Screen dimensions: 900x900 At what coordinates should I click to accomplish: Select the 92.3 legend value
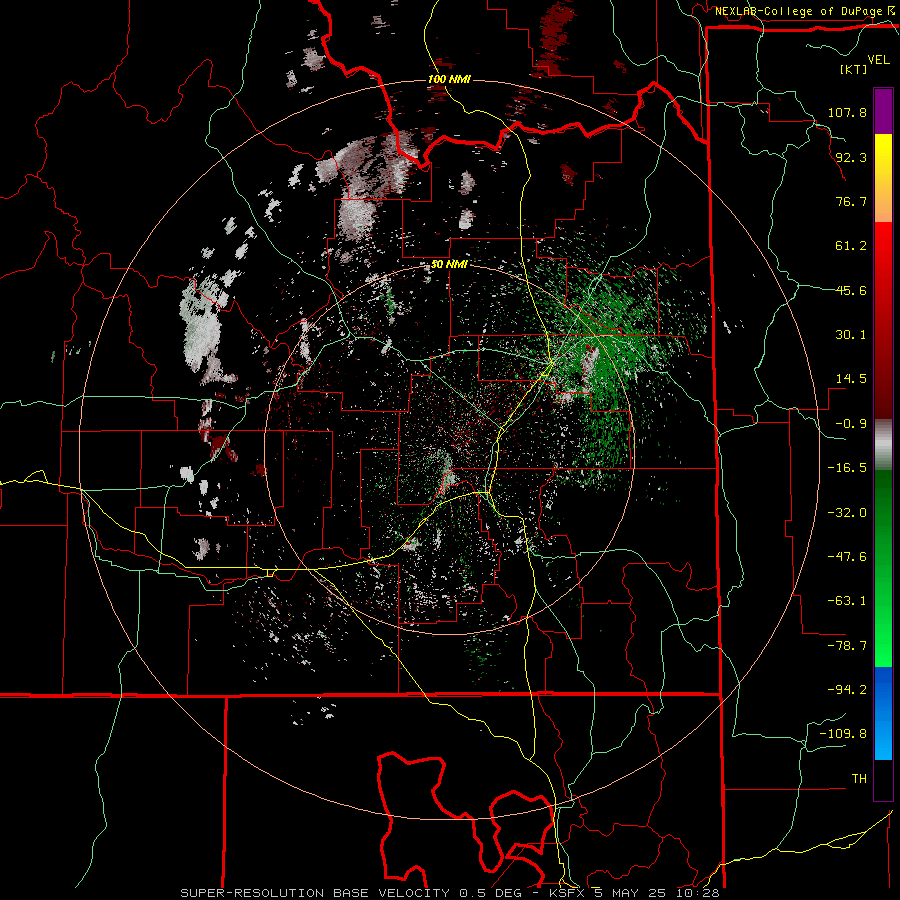tap(851, 157)
